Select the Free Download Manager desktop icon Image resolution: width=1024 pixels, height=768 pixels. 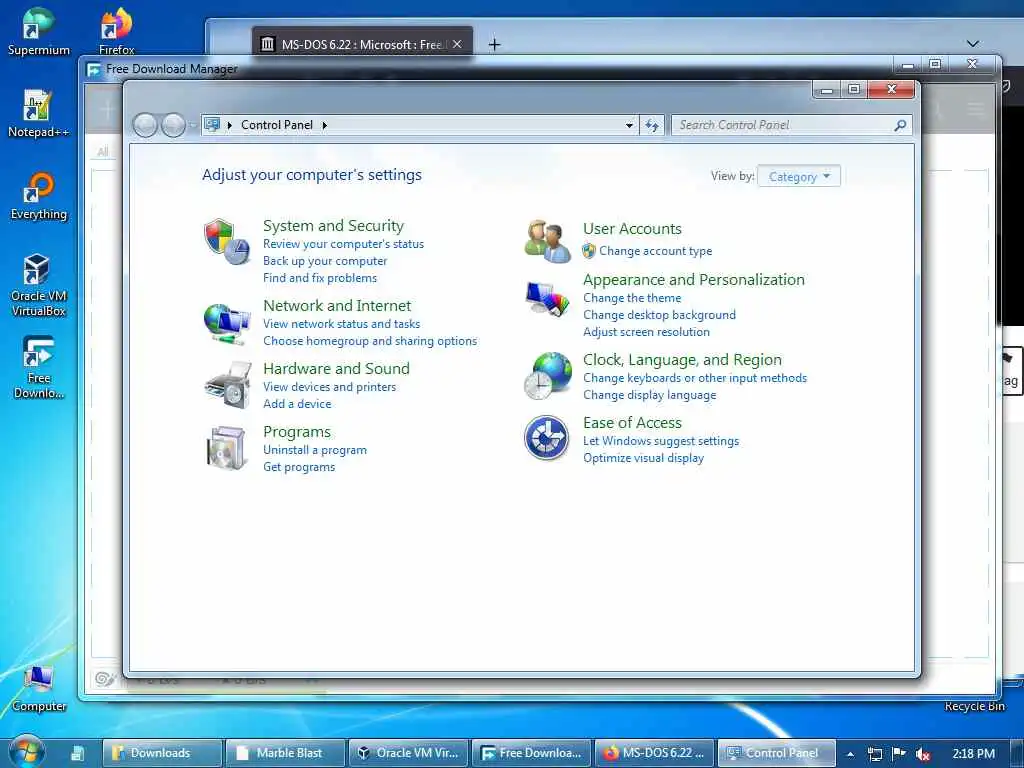(39, 367)
